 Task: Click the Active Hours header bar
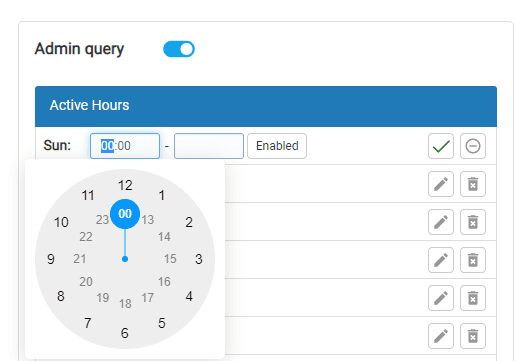tap(266, 106)
